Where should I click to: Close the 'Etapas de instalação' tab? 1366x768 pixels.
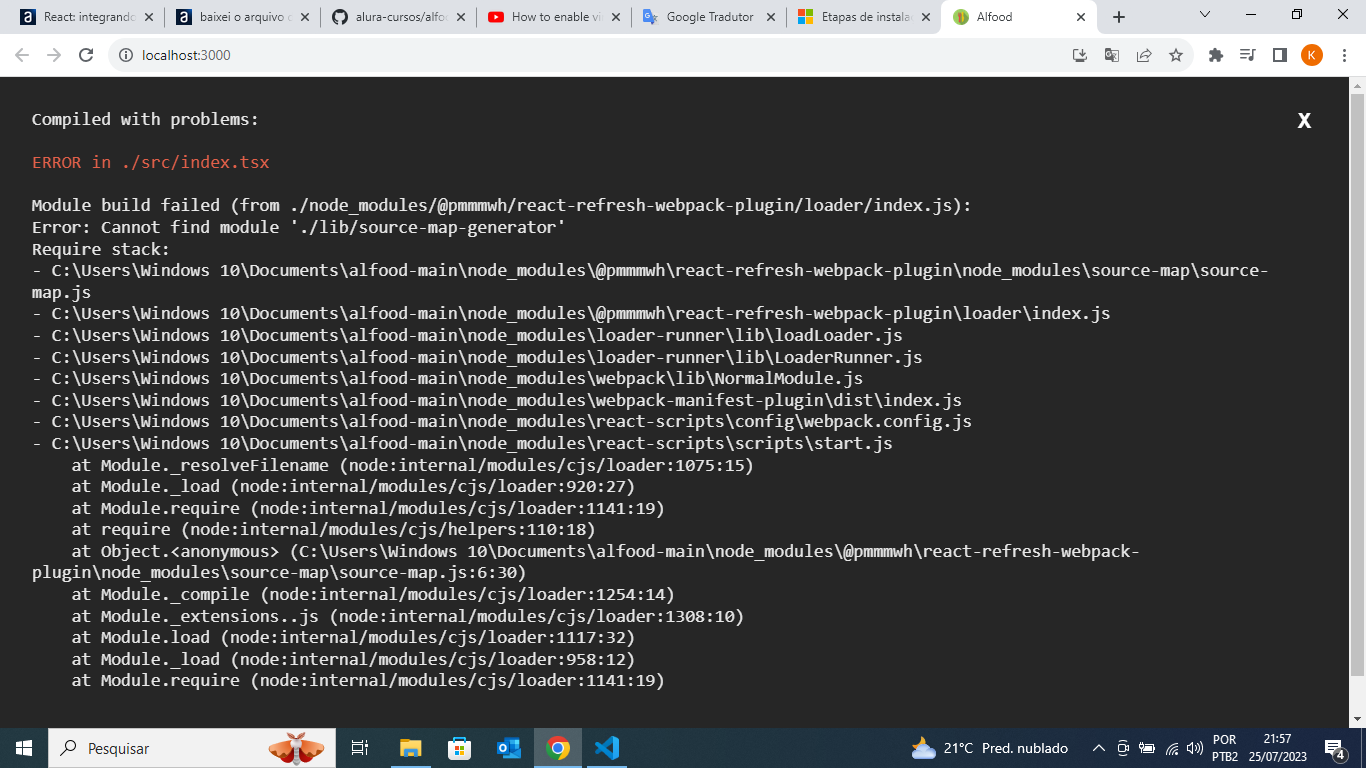[x=926, y=17]
